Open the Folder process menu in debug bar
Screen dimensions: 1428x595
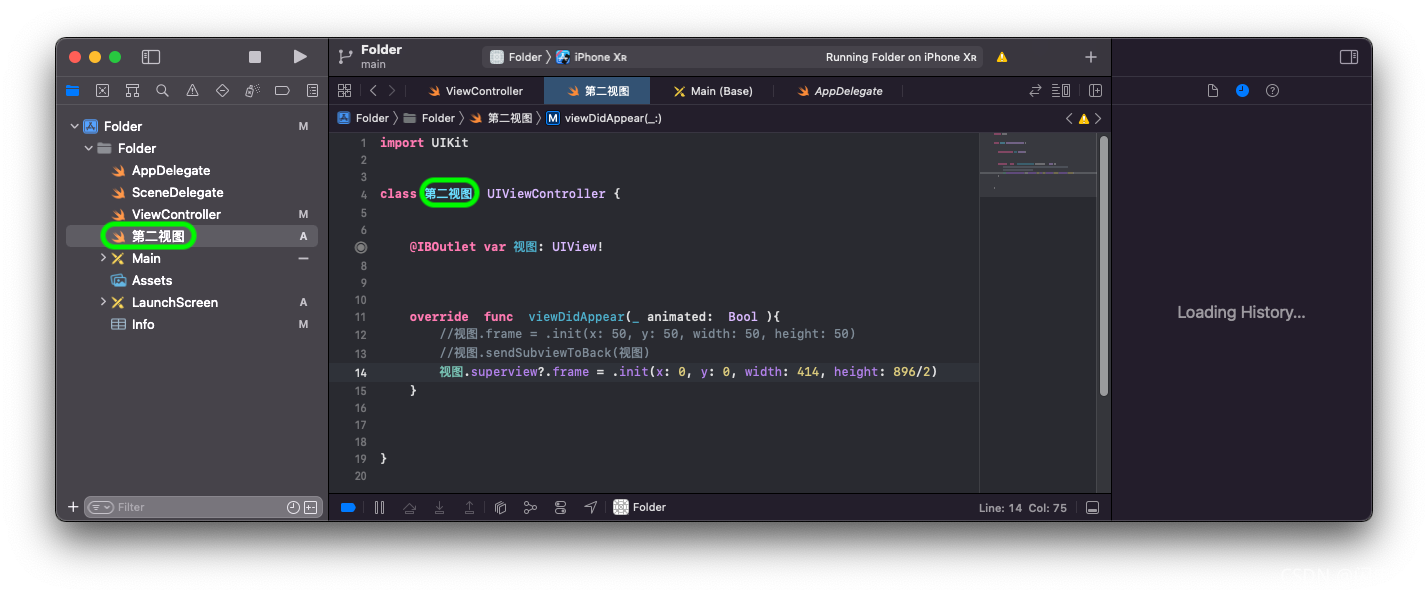(x=640, y=508)
